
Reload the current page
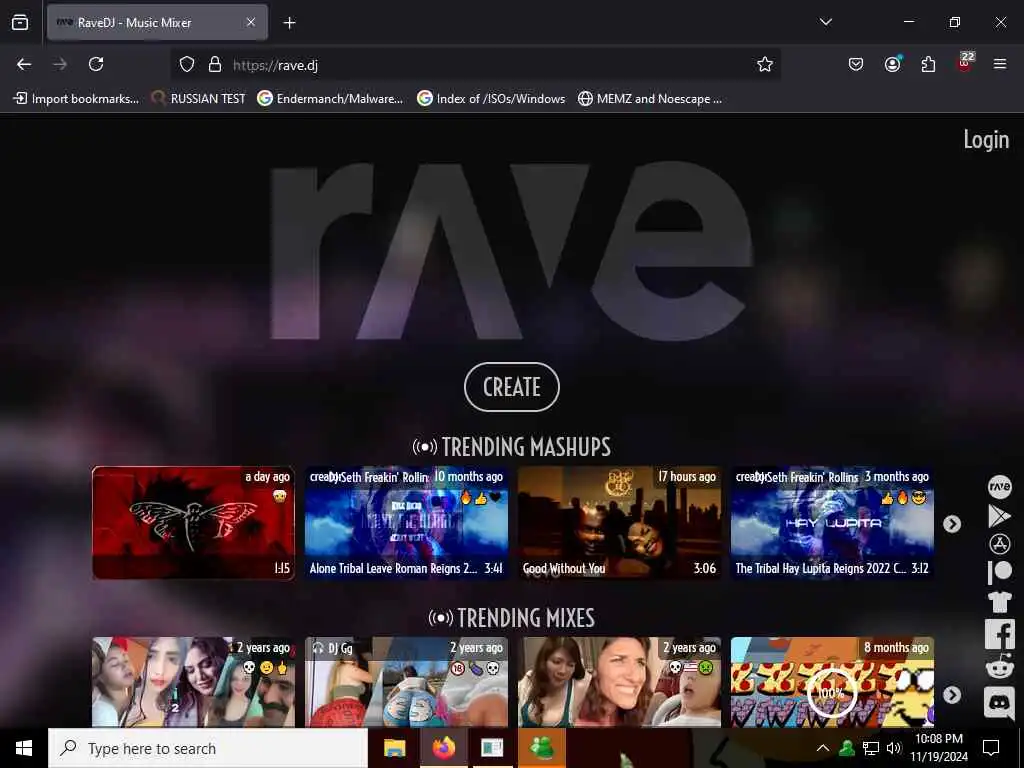click(96, 64)
